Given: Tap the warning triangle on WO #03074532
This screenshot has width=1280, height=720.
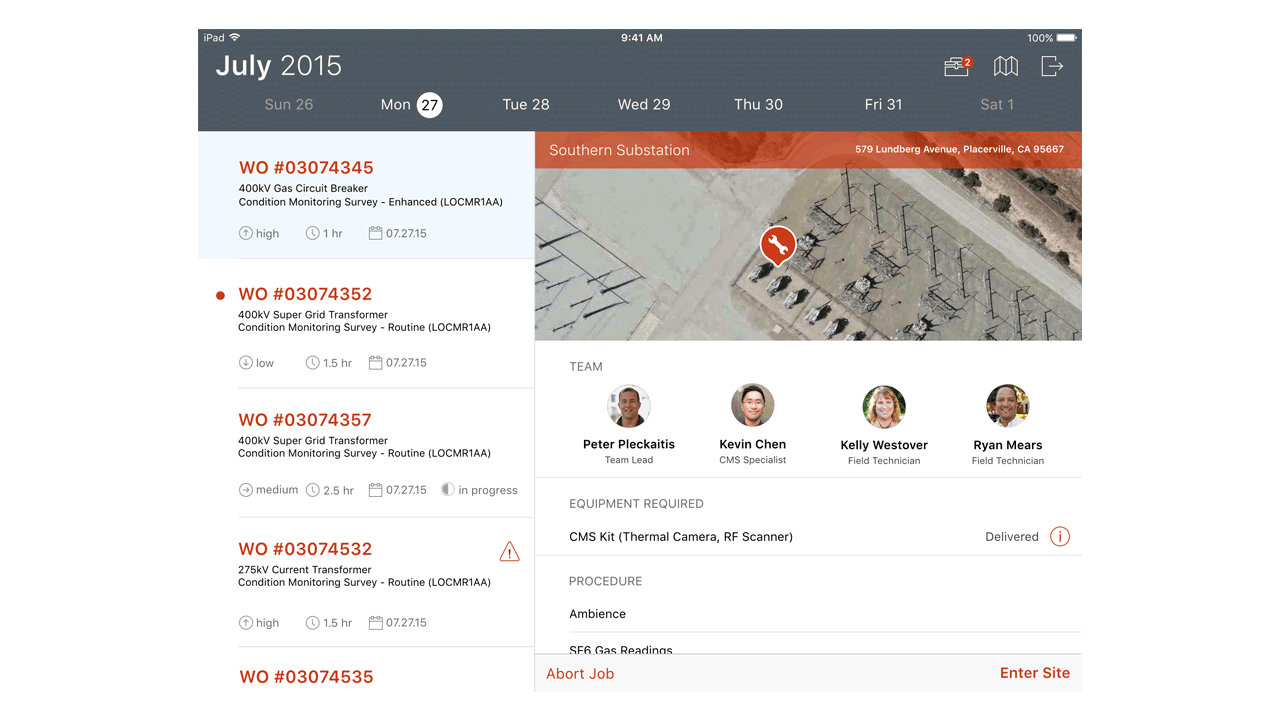Looking at the screenshot, I should [510, 551].
